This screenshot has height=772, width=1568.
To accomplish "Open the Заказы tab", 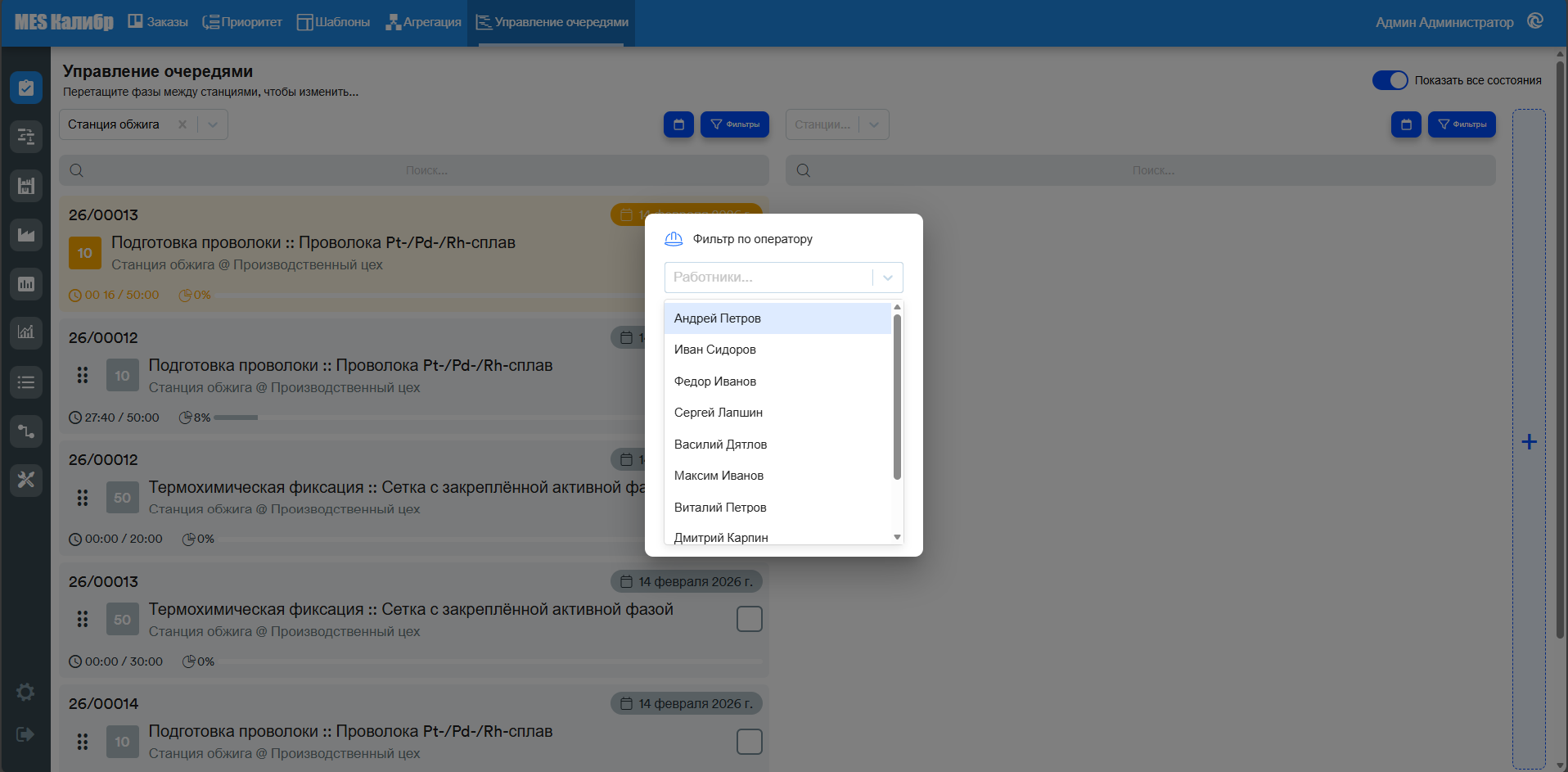I will [158, 22].
